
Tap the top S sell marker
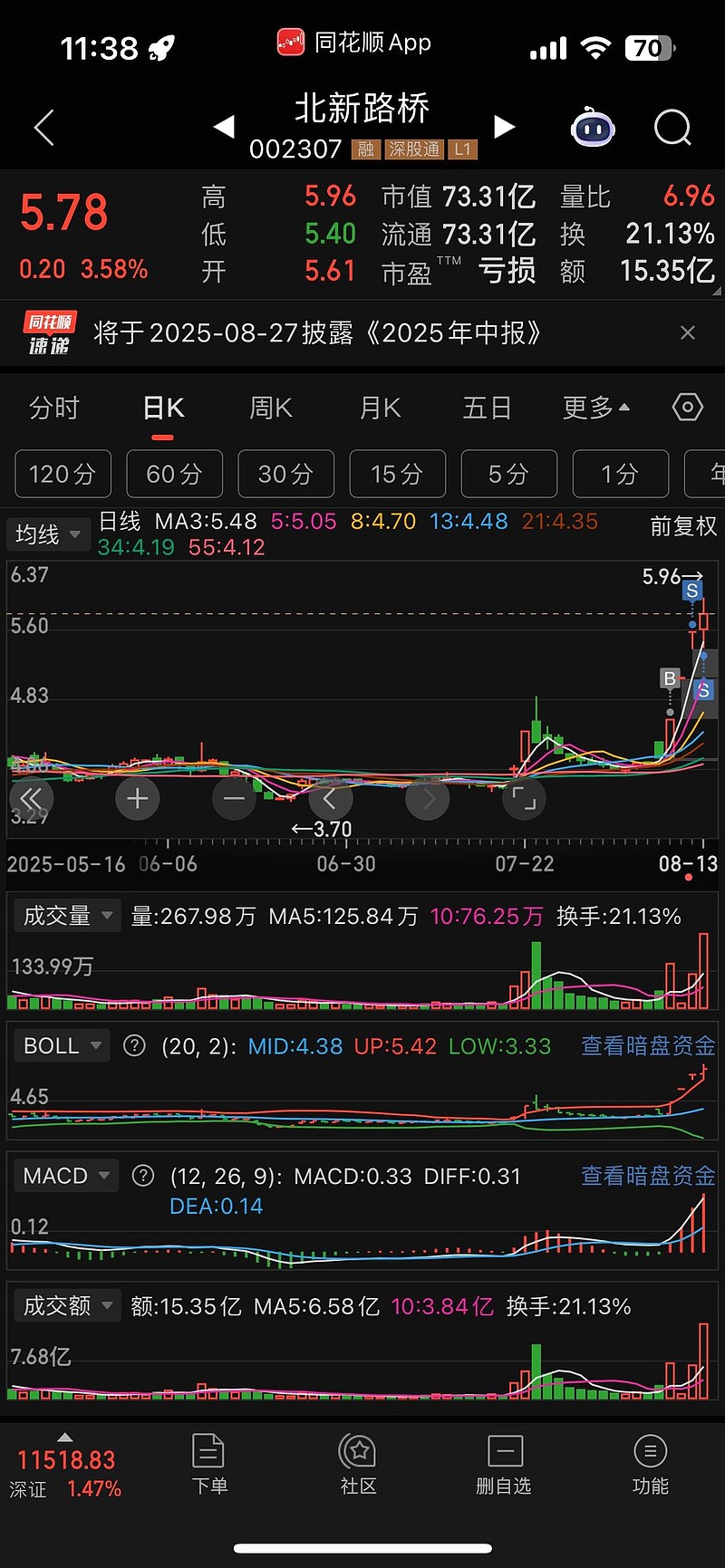692,591
